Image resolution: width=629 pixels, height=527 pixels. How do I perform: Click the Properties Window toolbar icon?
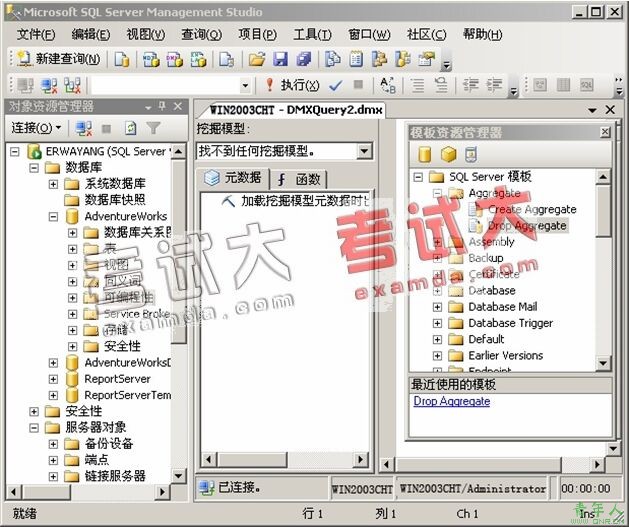[426, 59]
